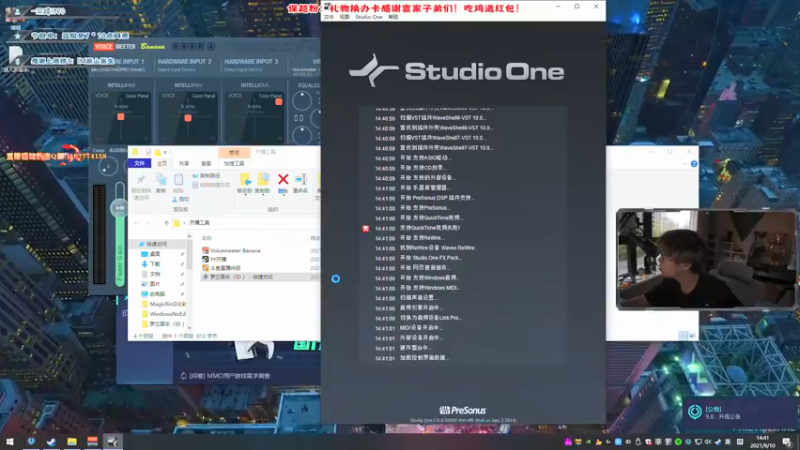The image size is (800, 450).
Task: Go up one folder level in Explorer
Action: click(x=166, y=223)
